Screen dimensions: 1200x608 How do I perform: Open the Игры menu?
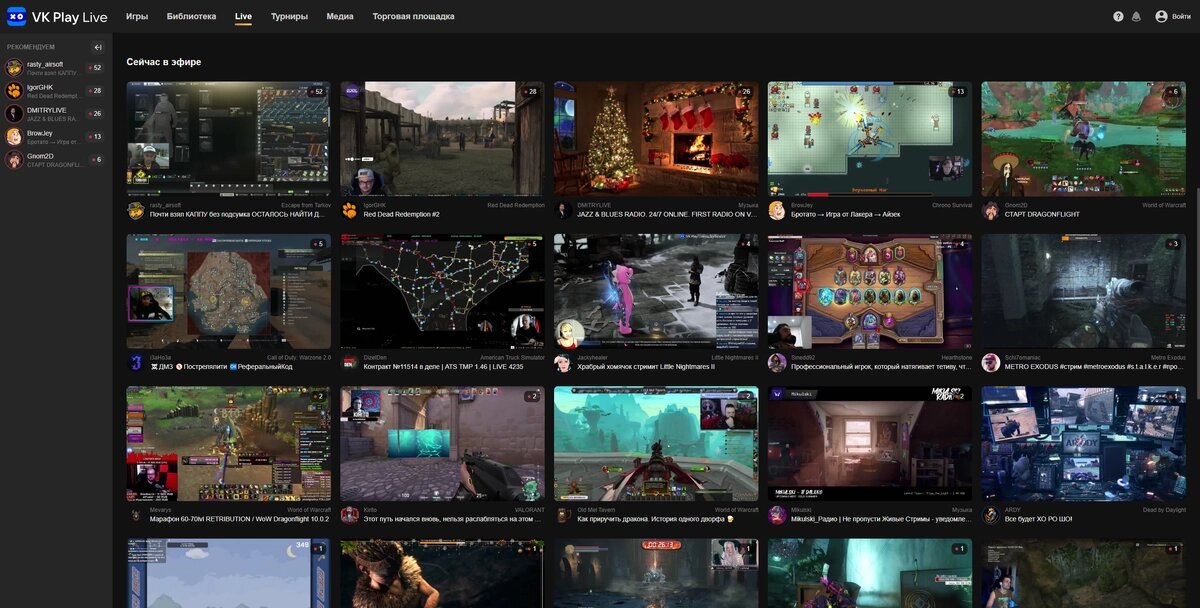(137, 17)
